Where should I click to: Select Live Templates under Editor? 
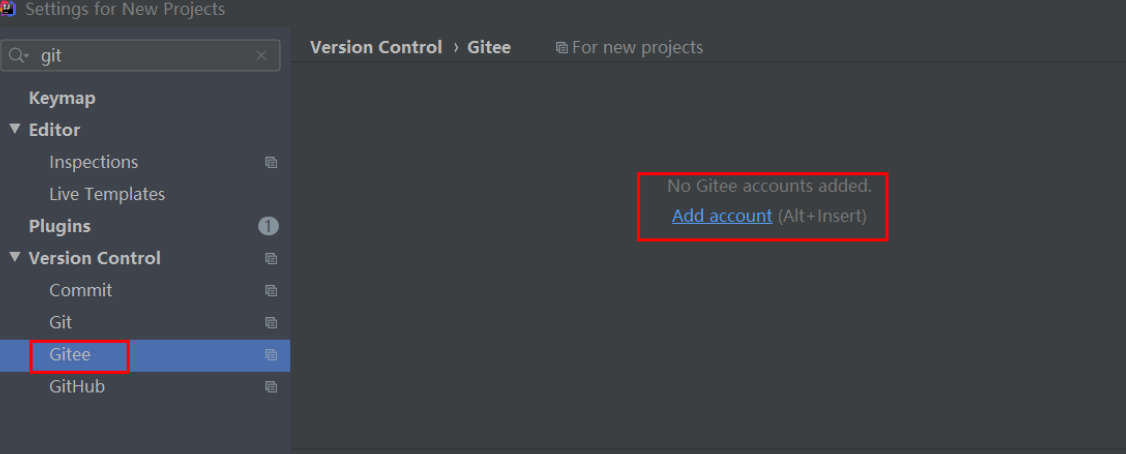click(x=107, y=194)
